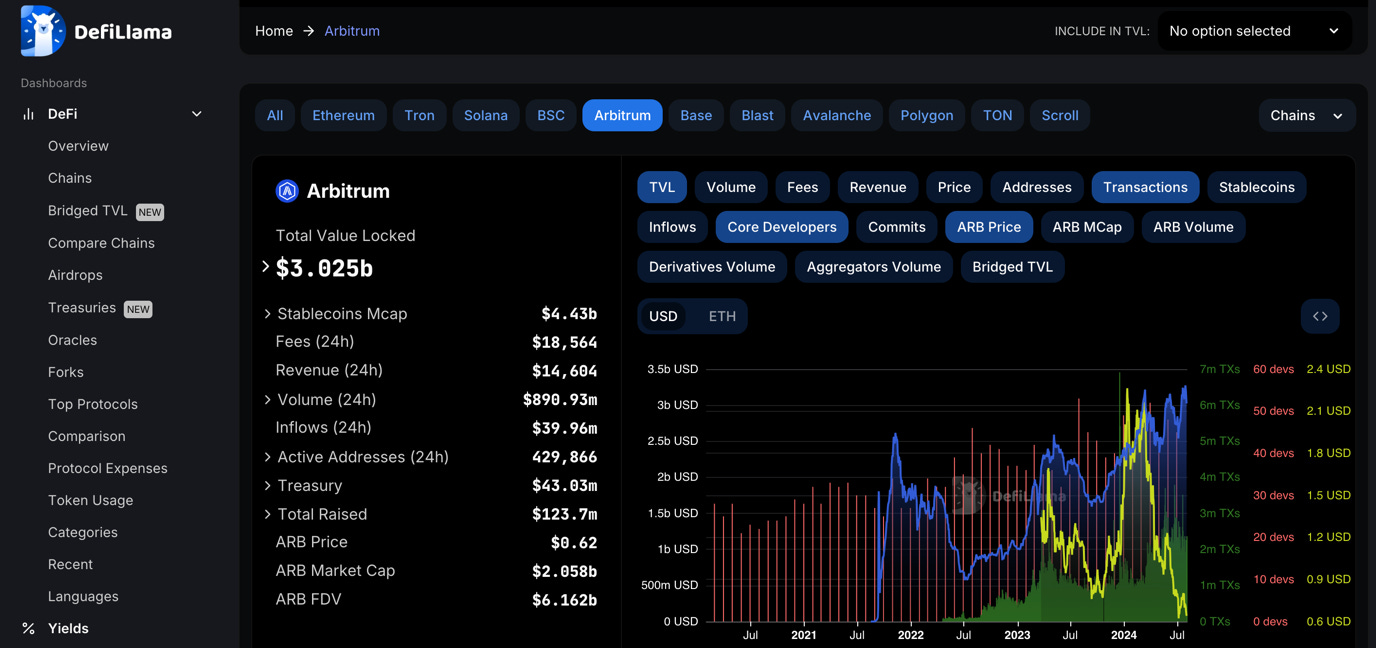Click the DeFi bar-chart sidebar icon
The height and width of the screenshot is (648, 1376).
(x=28, y=114)
